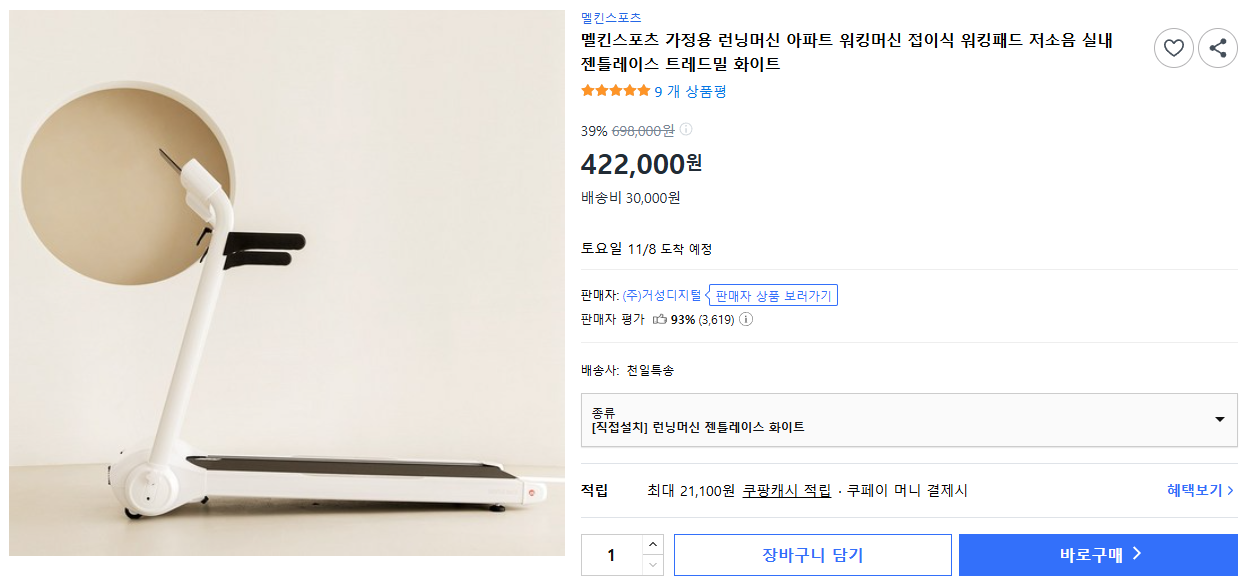Increase quantity with the up arrow

(x=655, y=544)
